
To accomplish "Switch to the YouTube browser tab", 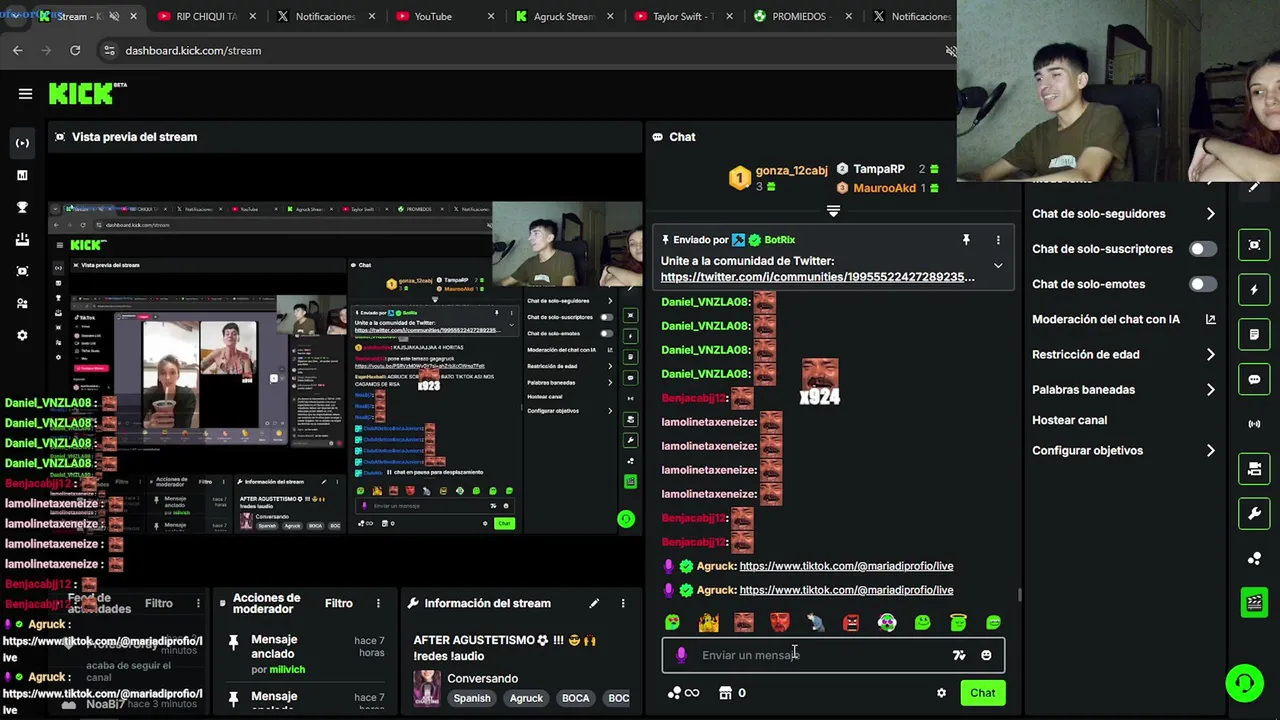I will [x=433, y=16].
